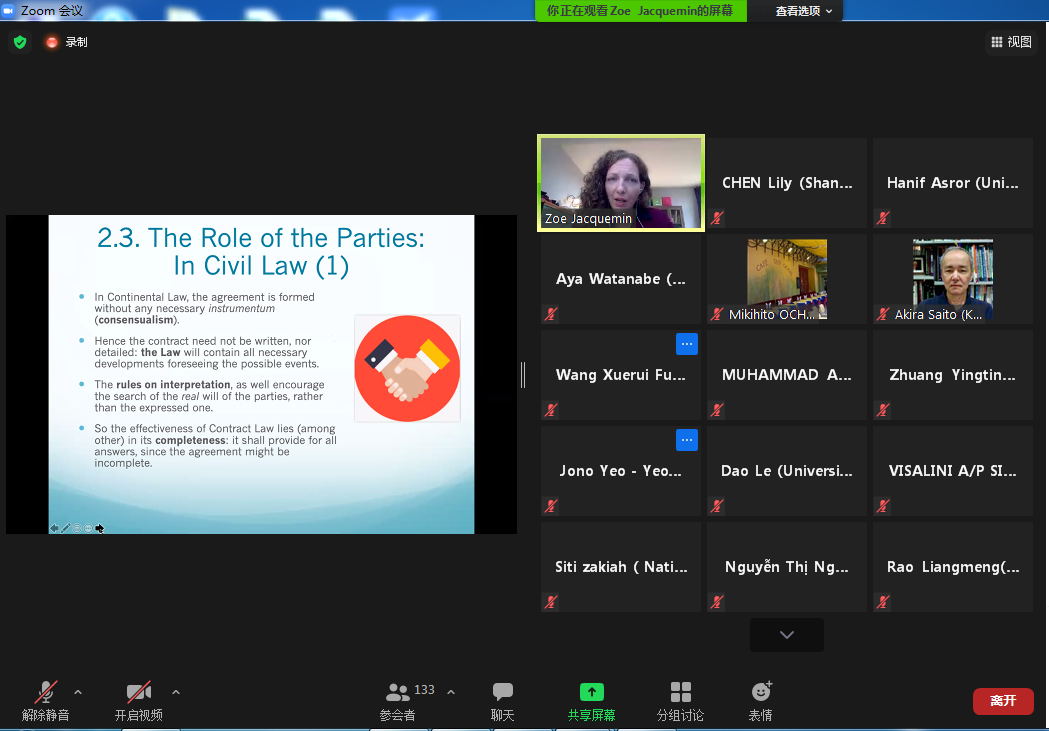Unmute the microphone
Image resolution: width=1049 pixels, height=731 pixels.
46,693
